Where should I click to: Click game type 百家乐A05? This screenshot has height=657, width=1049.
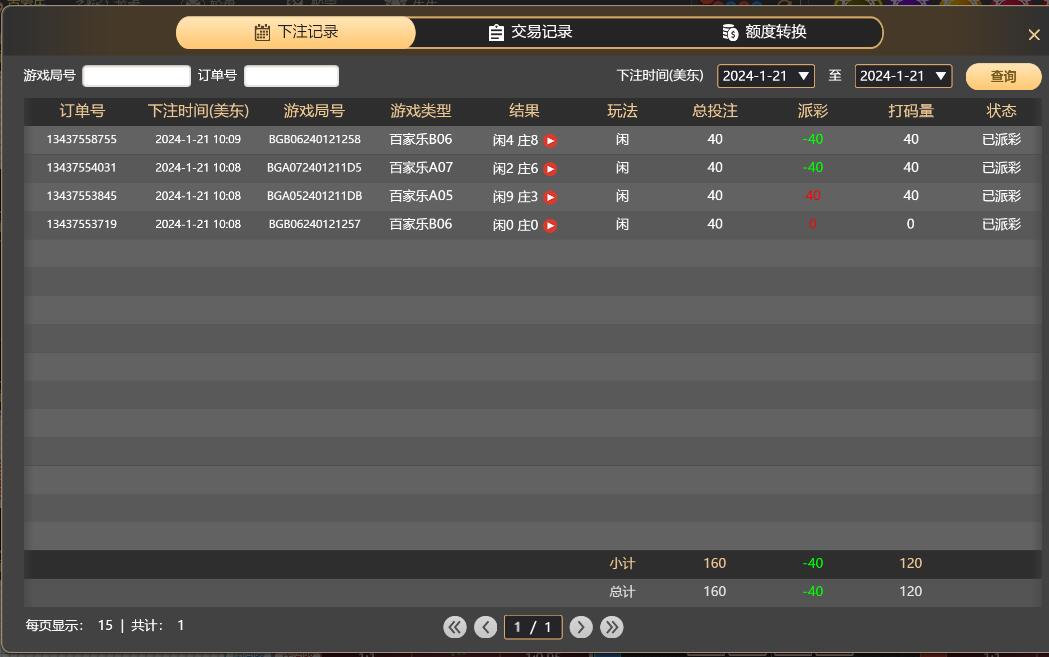tap(421, 195)
